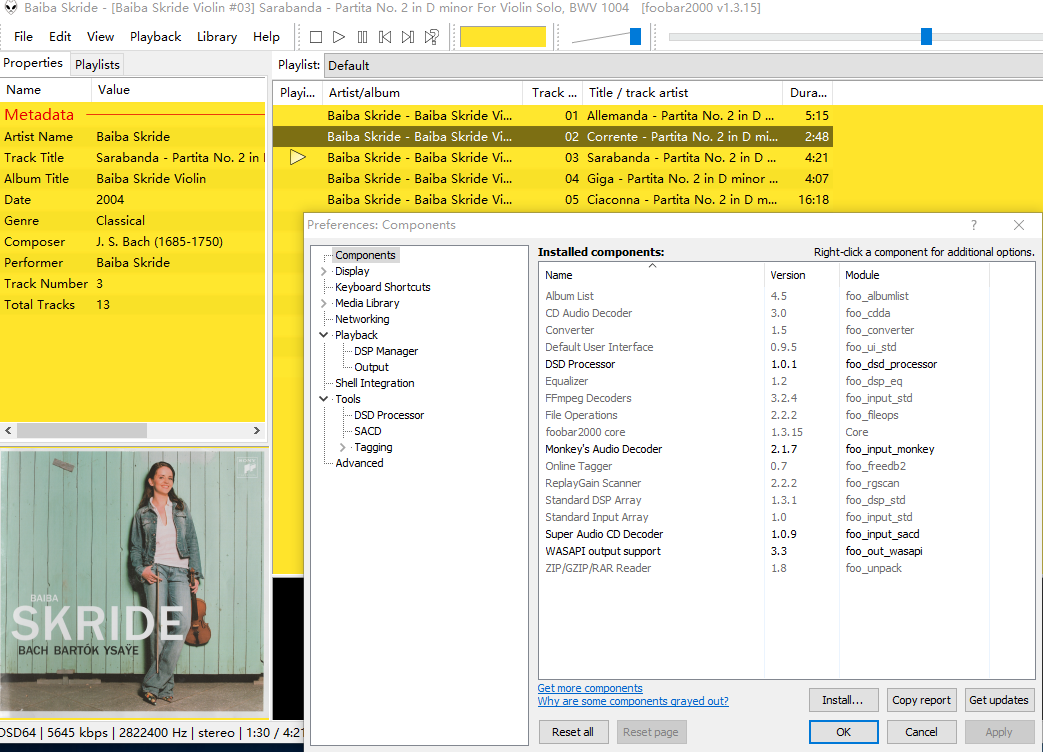
Task: Collapse the Playback tree node
Action: tap(323, 335)
